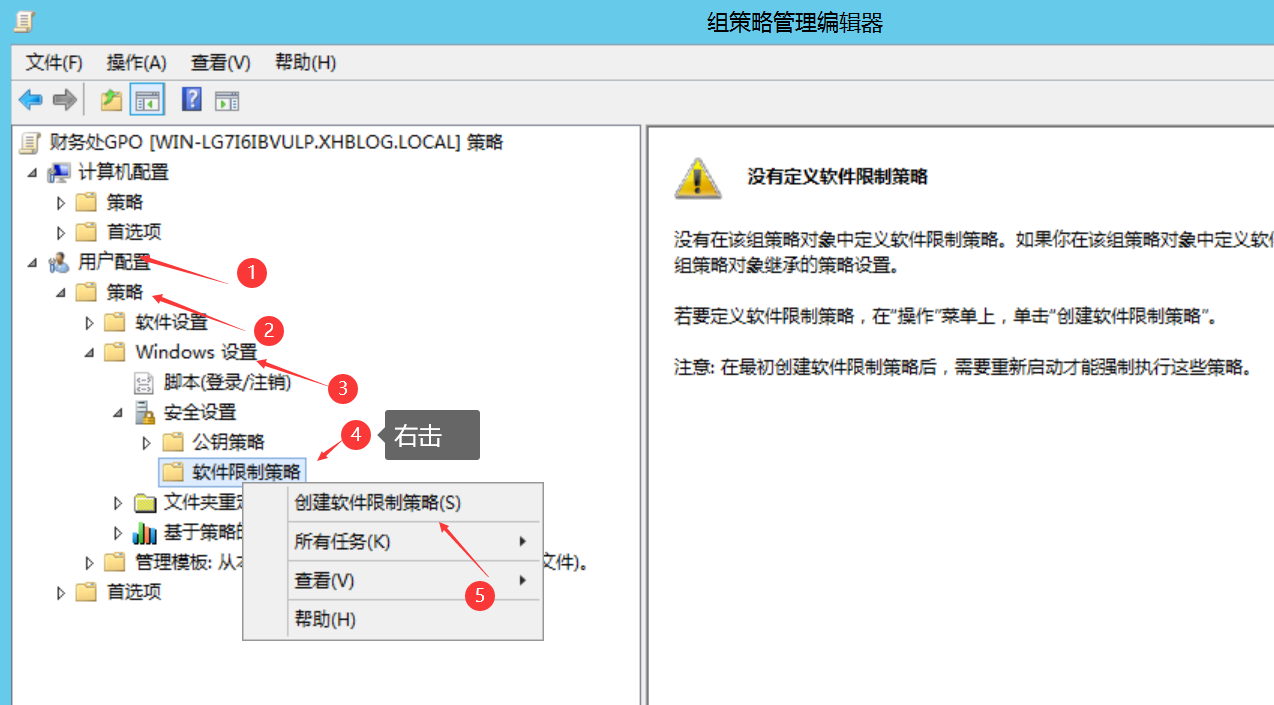Open the 帮助(H) menu in menu bar
Image resolution: width=1274 pixels, height=705 pixels.
point(305,62)
